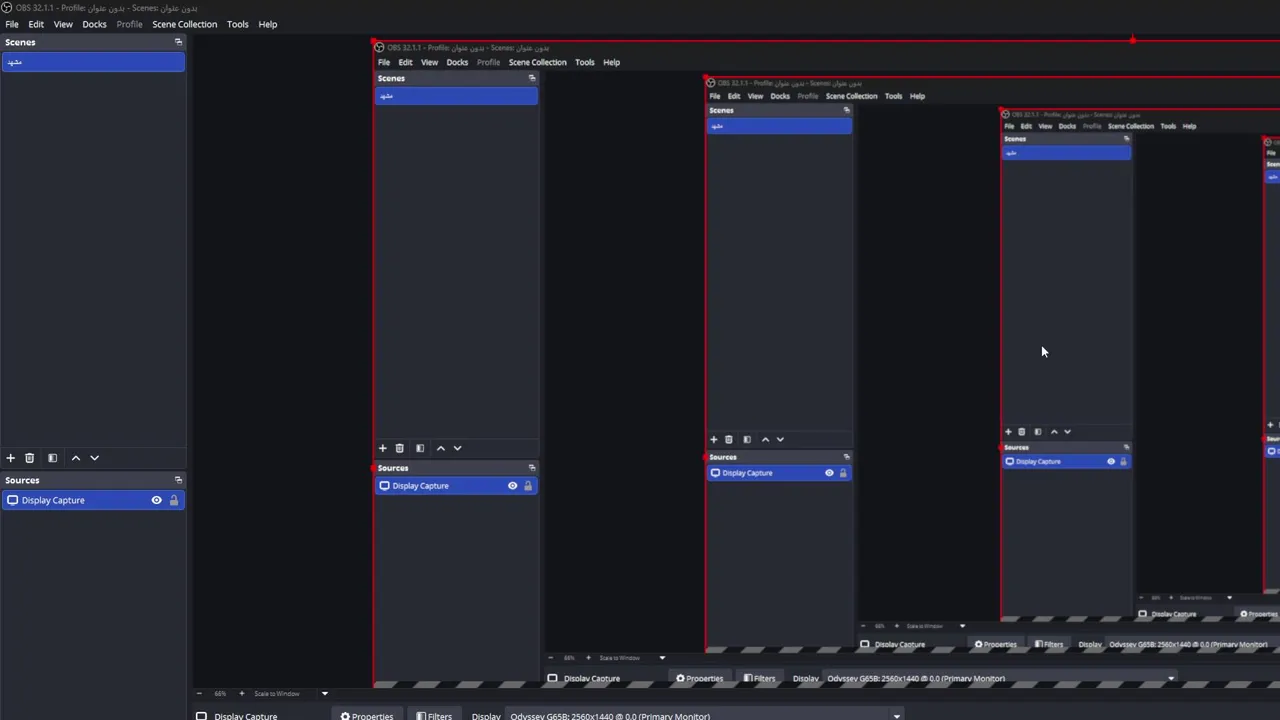This screenshot has width=1280, height=720.
Task: Zoom in main preview with plus icon
Action: pyautogui.click(x=241, y=693)
